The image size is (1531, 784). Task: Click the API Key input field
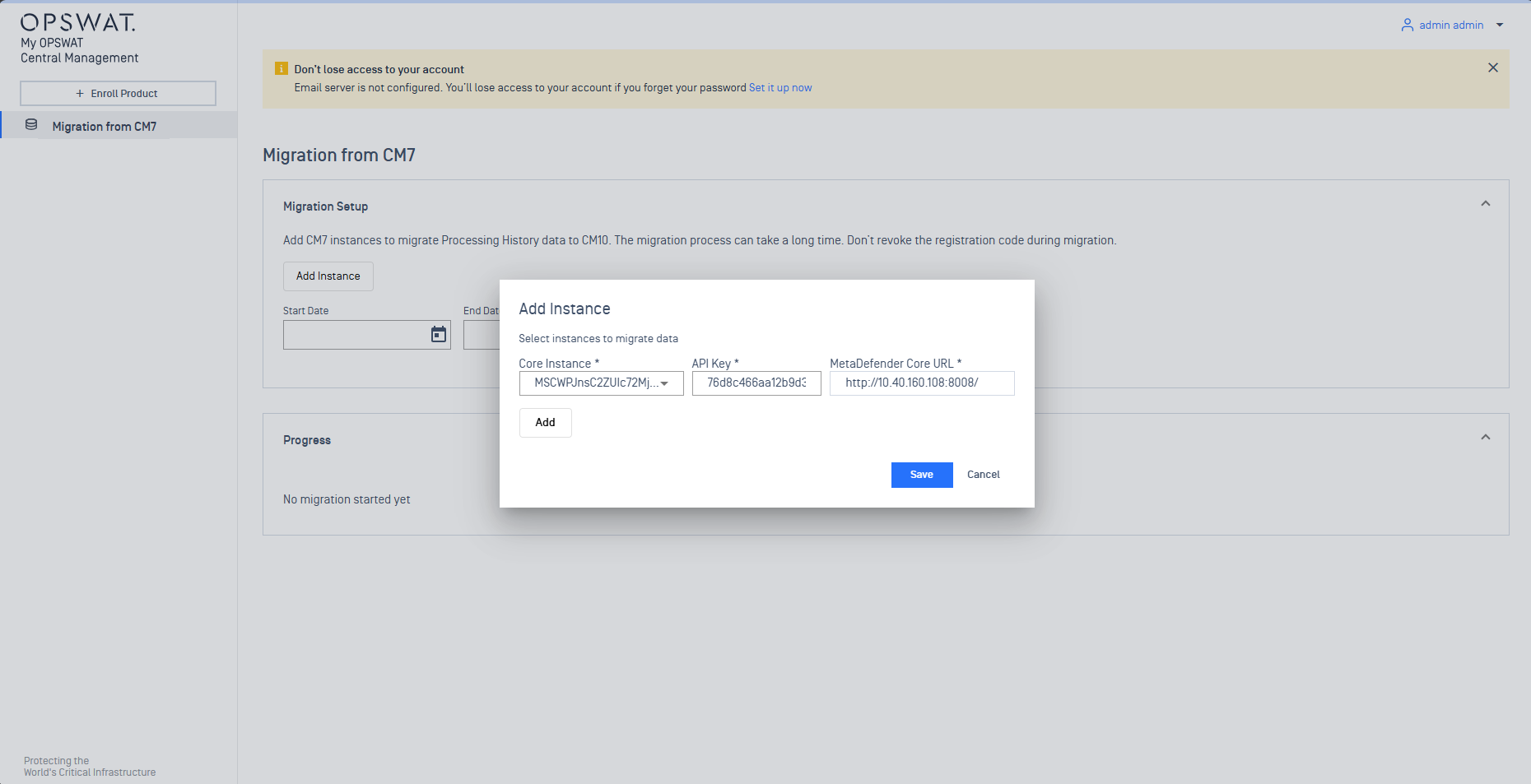pyautogui.click(x=756, y=383)
